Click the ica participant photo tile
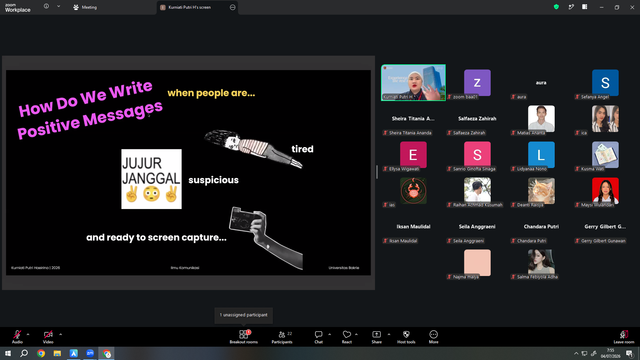 tap(605, 119)
